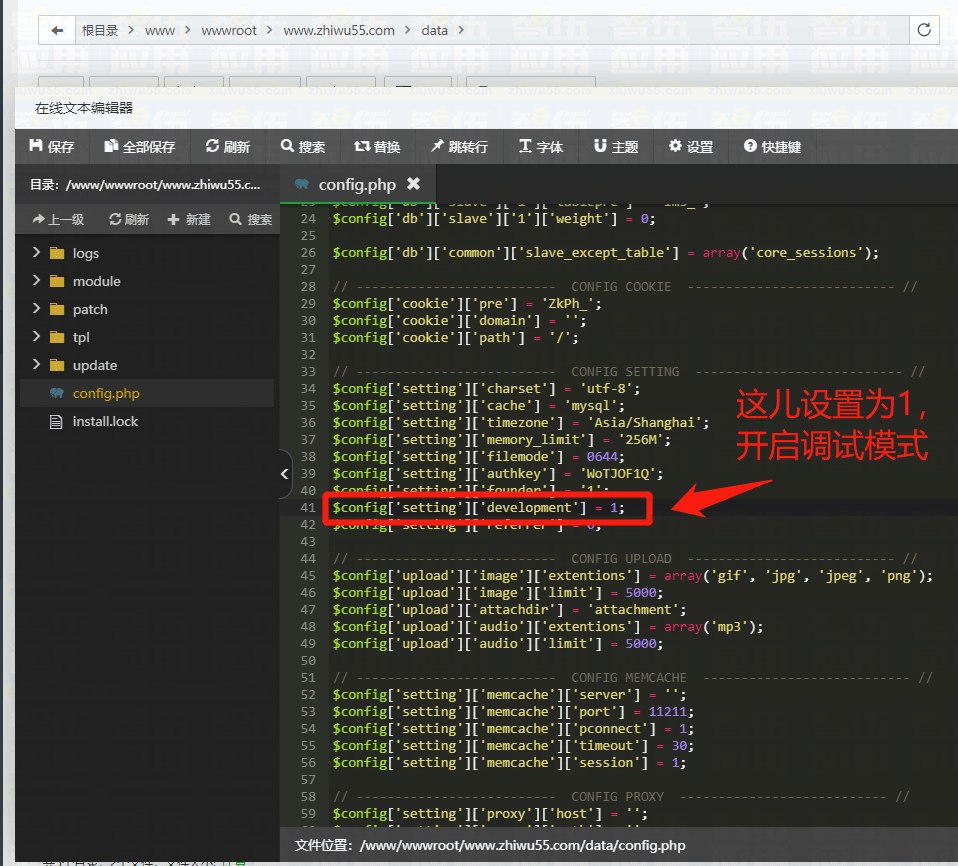The width and height of the screenshot is (958, 866).
Task: Select the config.php editor tab
Action: click(x=357, y=184)
